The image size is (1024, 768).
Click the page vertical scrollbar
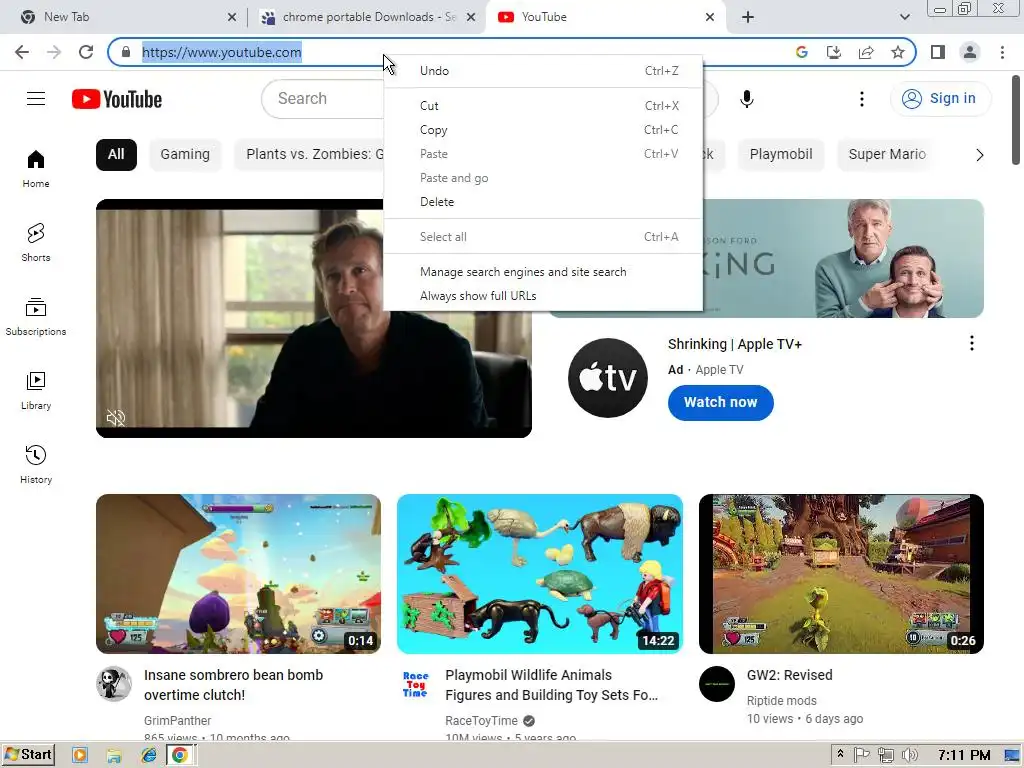(x=1016, y=121)
